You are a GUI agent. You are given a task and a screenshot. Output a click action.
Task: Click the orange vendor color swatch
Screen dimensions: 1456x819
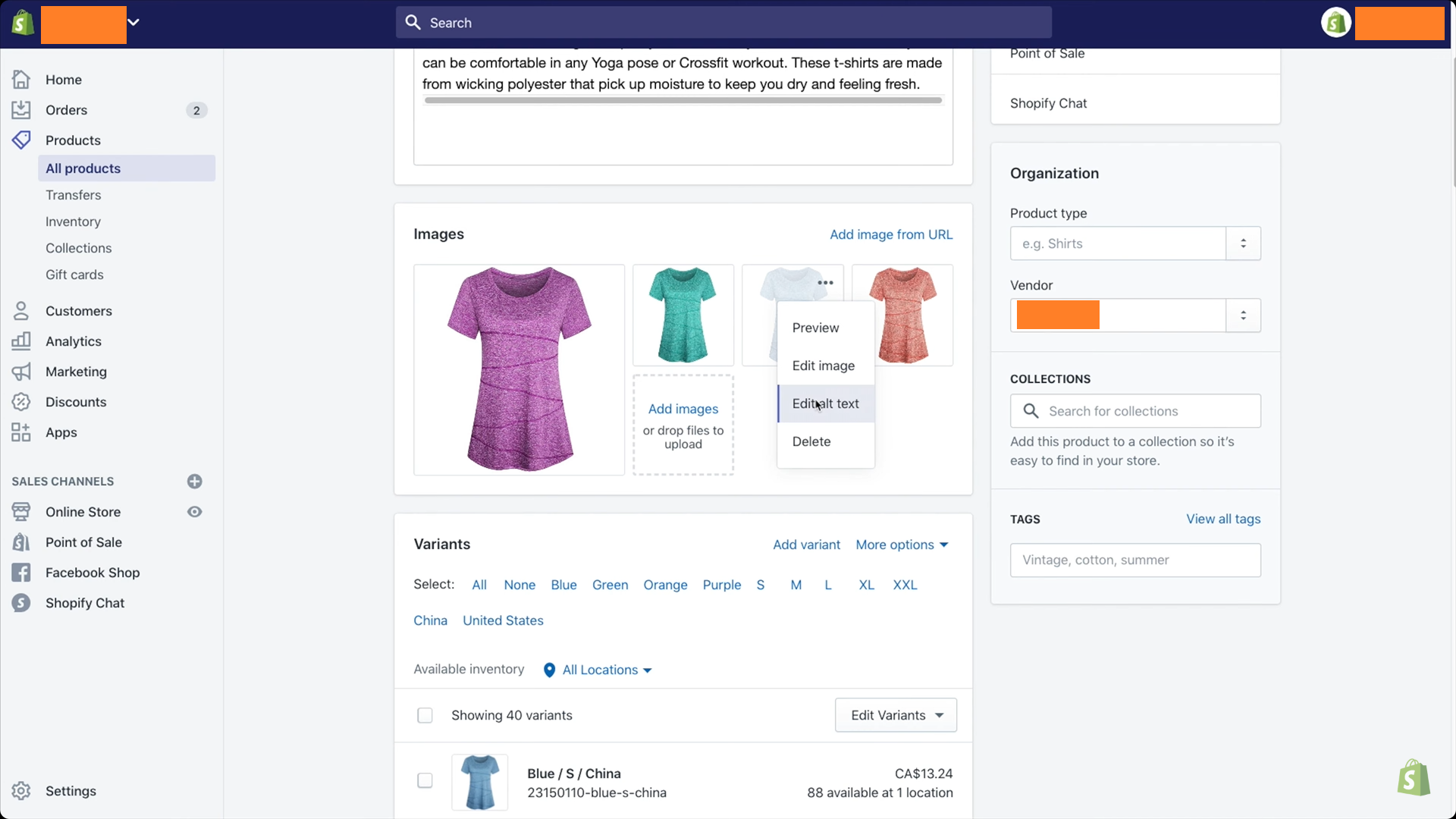point(1058,315)
